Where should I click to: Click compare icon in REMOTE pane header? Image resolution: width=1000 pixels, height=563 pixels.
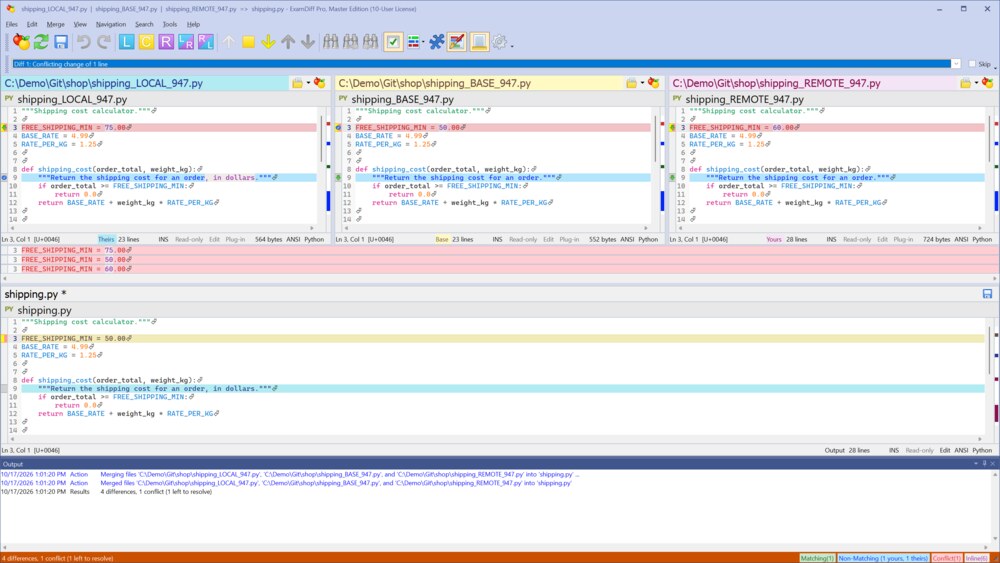click(x=987, y=83)
